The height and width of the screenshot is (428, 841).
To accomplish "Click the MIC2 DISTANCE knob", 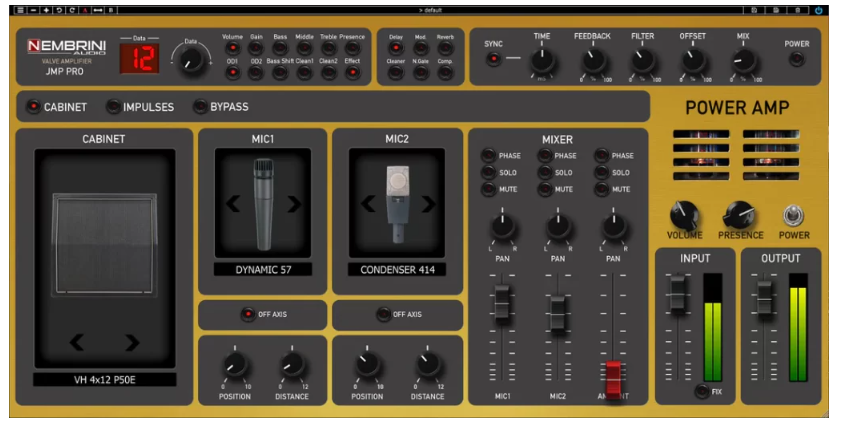I will point(427,365).
